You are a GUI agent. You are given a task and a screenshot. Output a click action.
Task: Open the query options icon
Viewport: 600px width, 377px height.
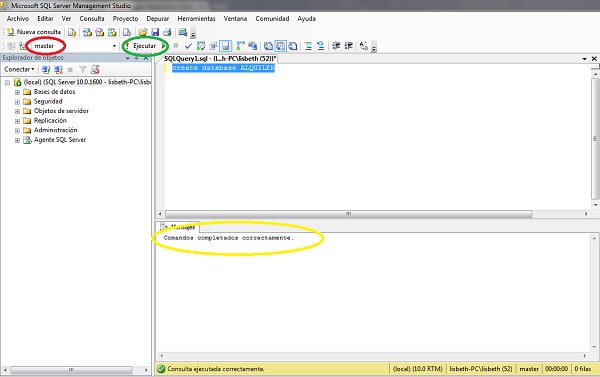[213, 46]
